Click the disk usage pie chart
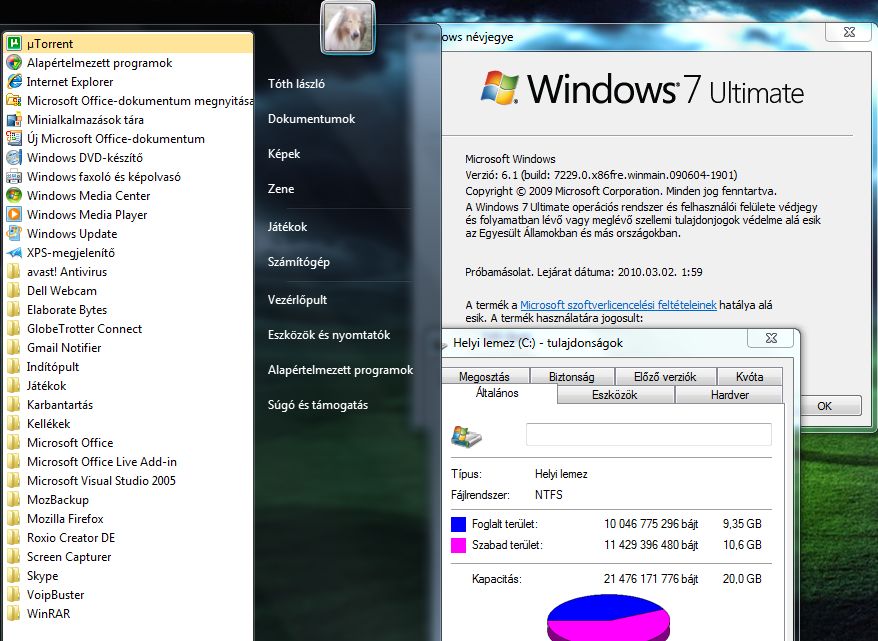 tap(608, 617)
